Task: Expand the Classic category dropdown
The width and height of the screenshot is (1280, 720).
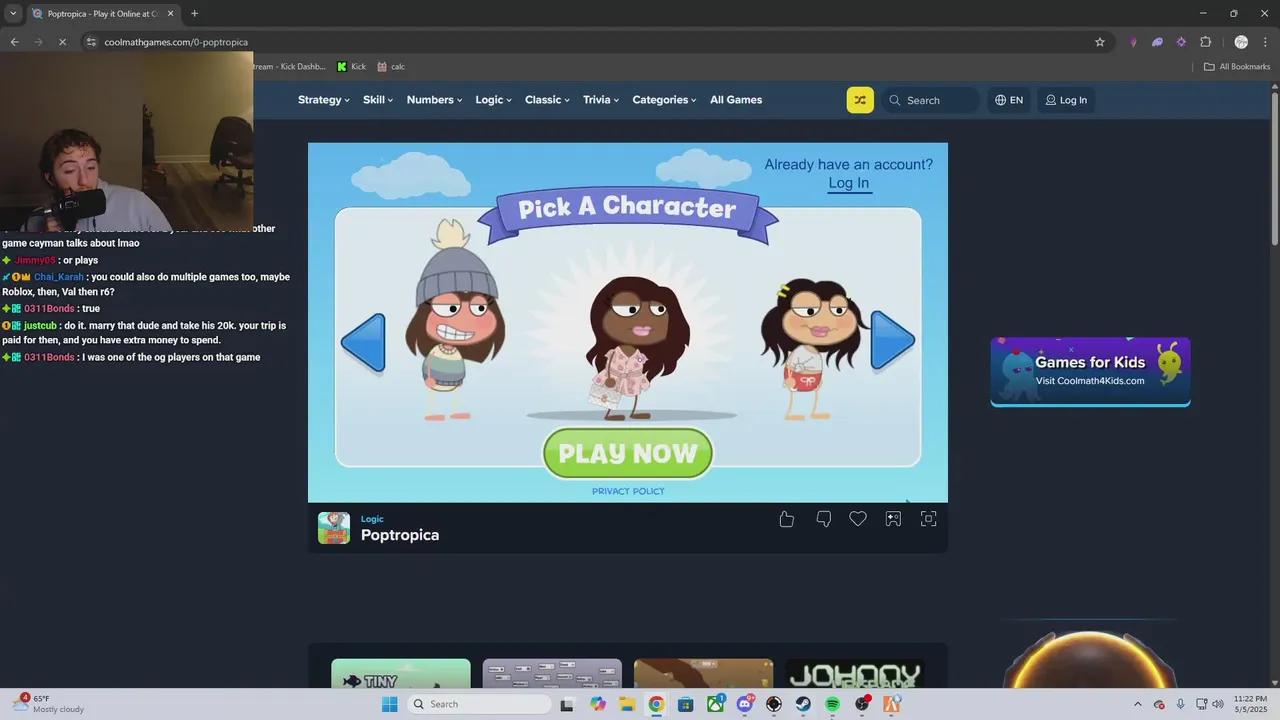Action: 548,100
